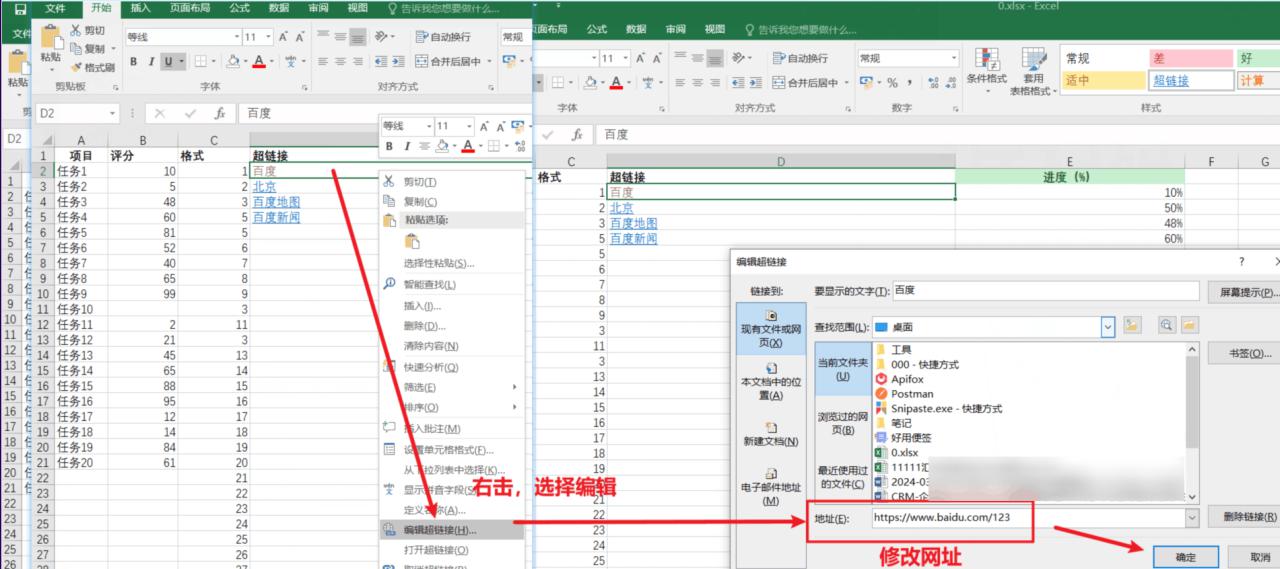Click 确定 button in hyperlink dialog
The height and width of the screenshot is (569, 1280).
[1185, 557]
